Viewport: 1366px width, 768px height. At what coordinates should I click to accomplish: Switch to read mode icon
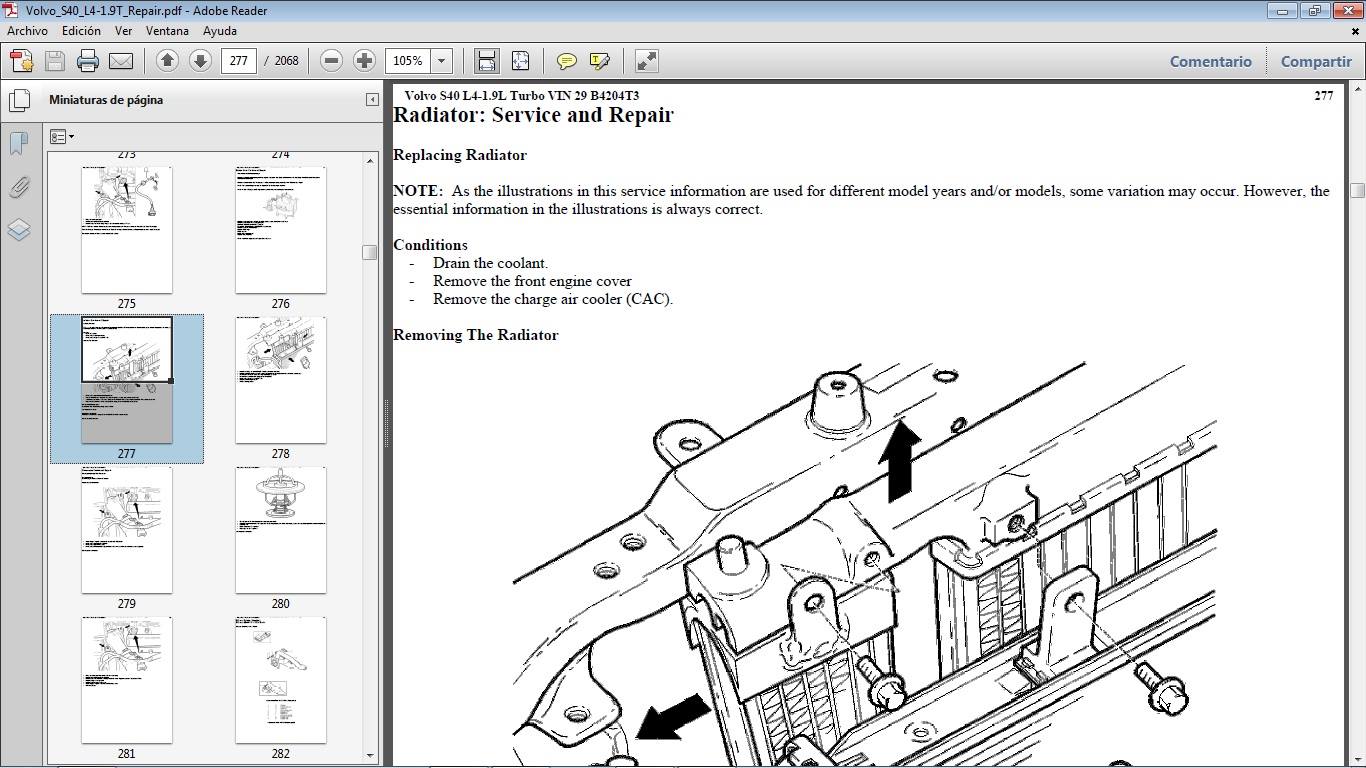click(647, 61)
